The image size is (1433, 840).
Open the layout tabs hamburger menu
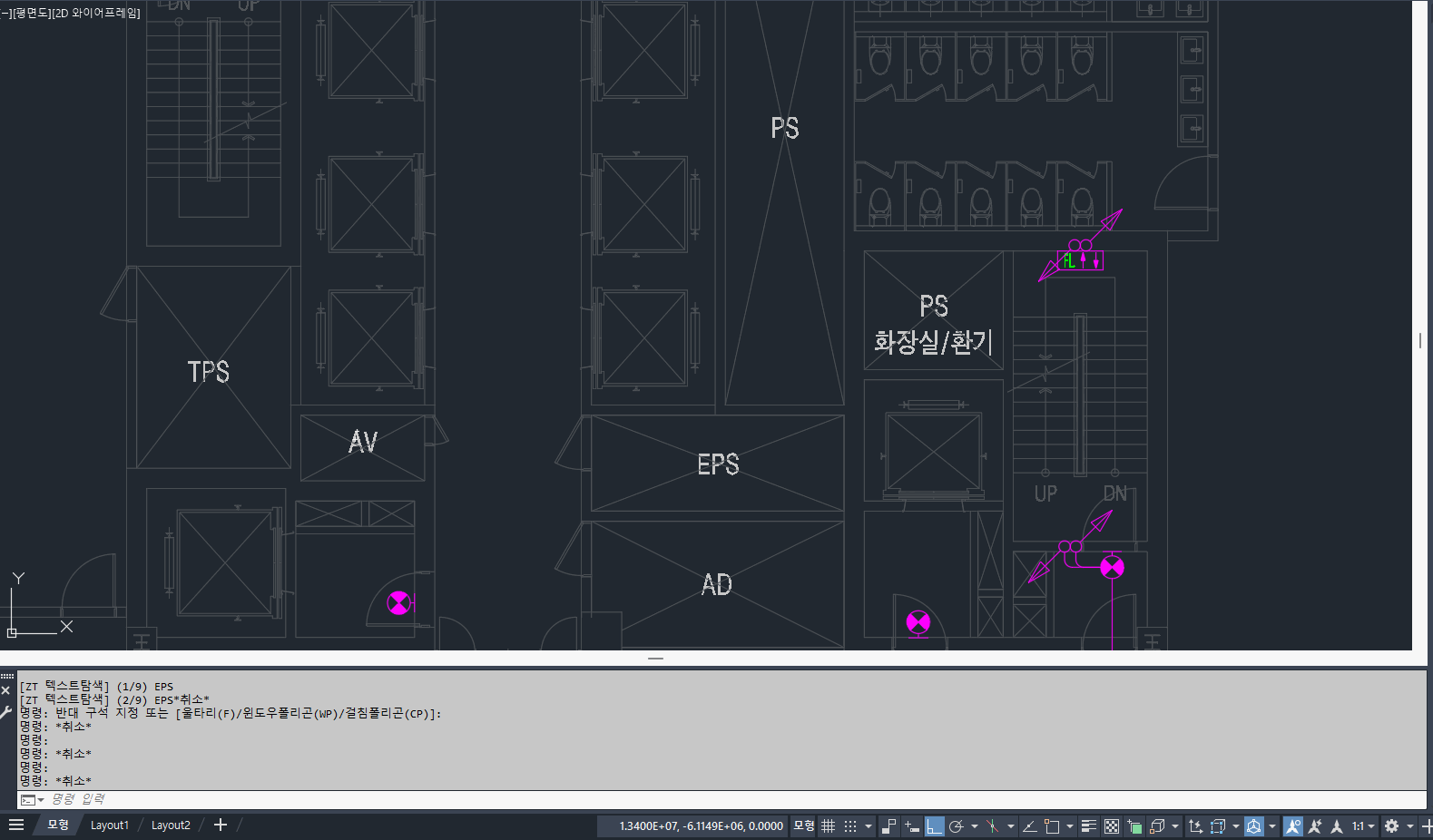click(x=15, y=825)
